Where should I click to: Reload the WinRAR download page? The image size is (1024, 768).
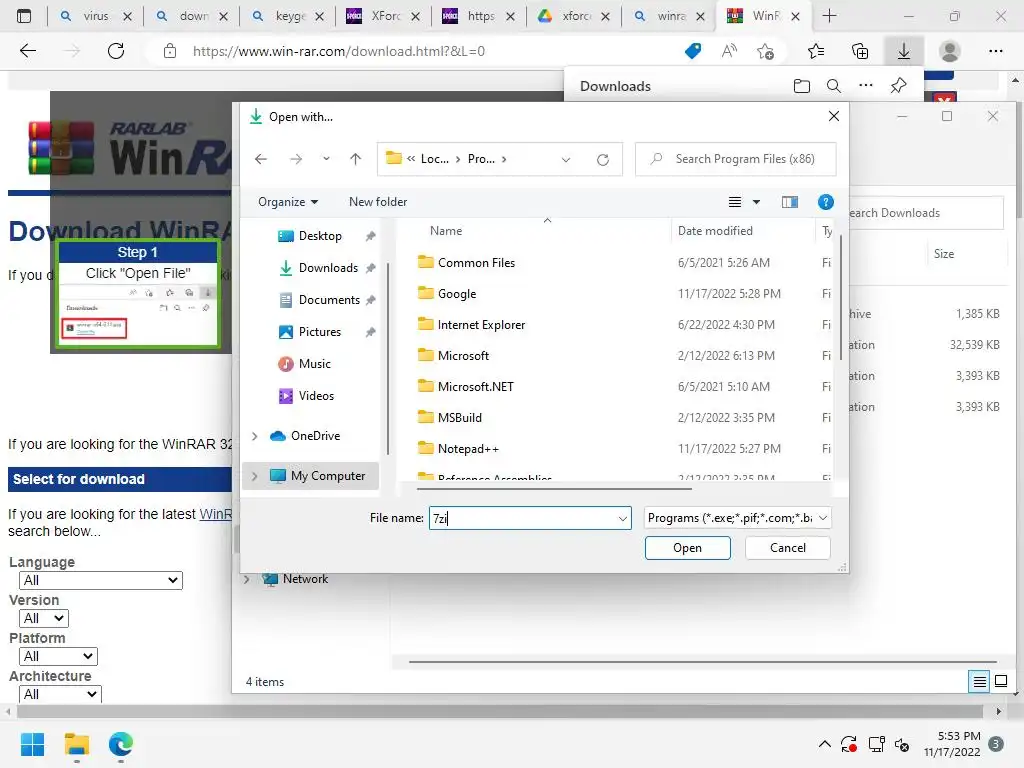coord(116,51)
